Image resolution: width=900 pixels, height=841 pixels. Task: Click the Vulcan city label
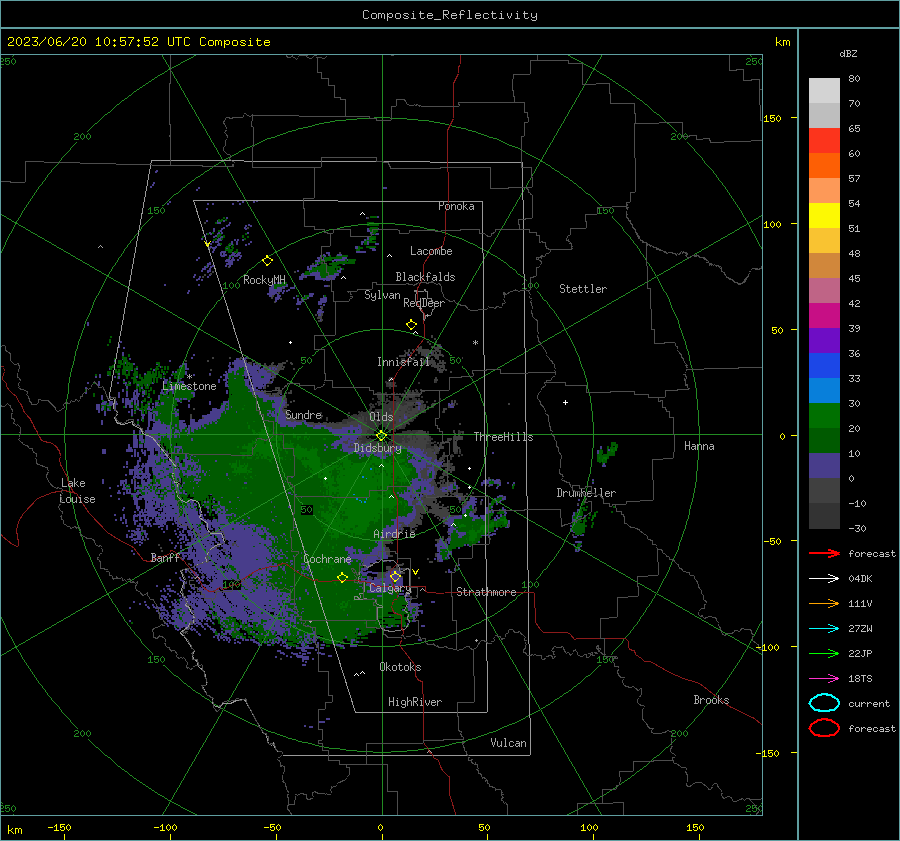click(x=508, y=743)
